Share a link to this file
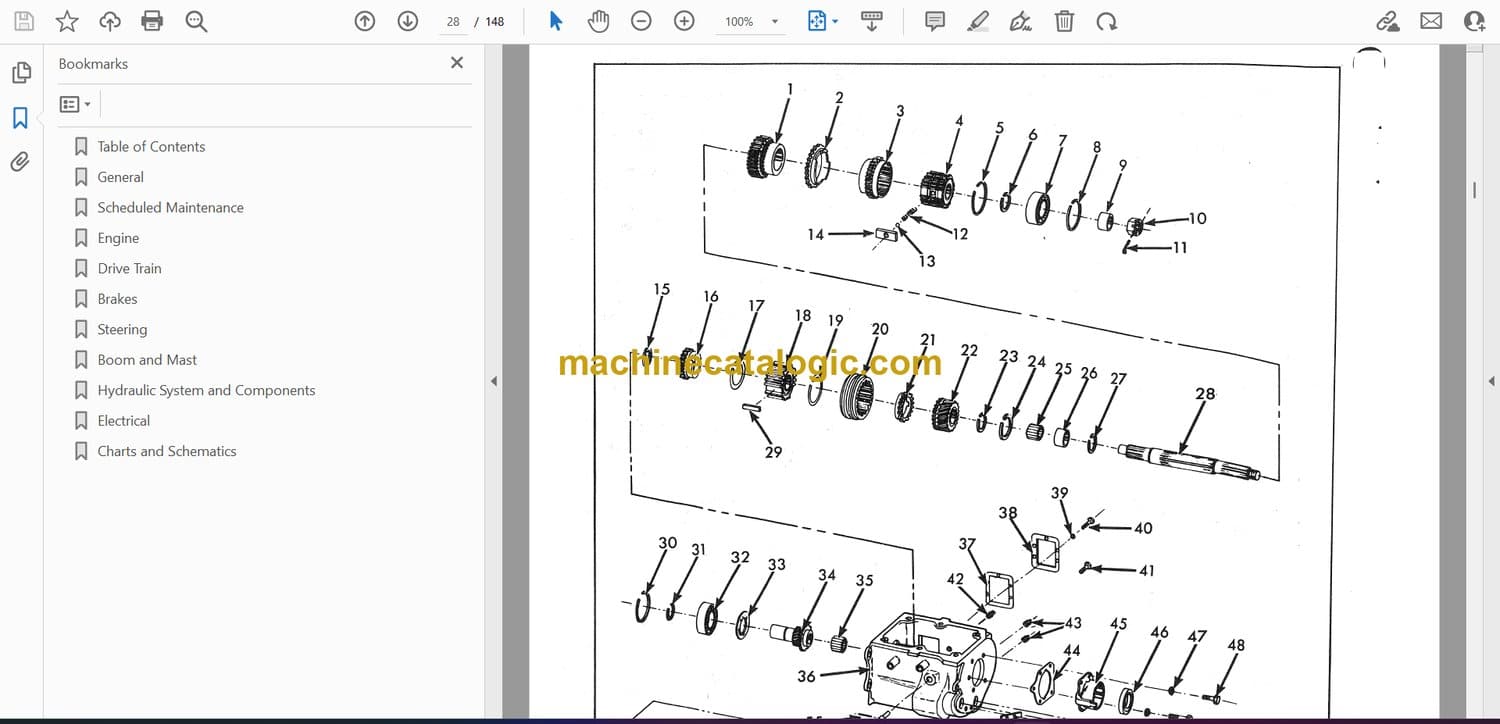 [x=1387, y=21]
